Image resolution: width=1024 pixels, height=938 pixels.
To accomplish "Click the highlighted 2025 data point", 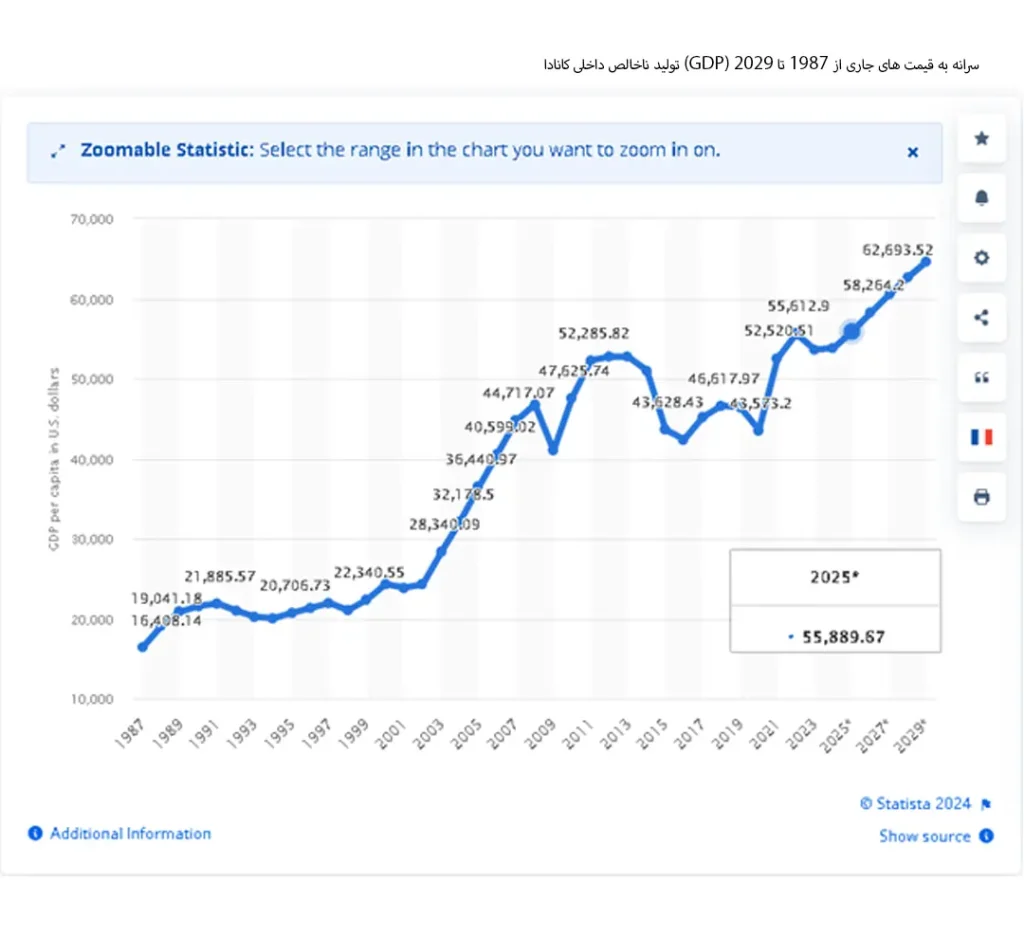I will [851, 332].
